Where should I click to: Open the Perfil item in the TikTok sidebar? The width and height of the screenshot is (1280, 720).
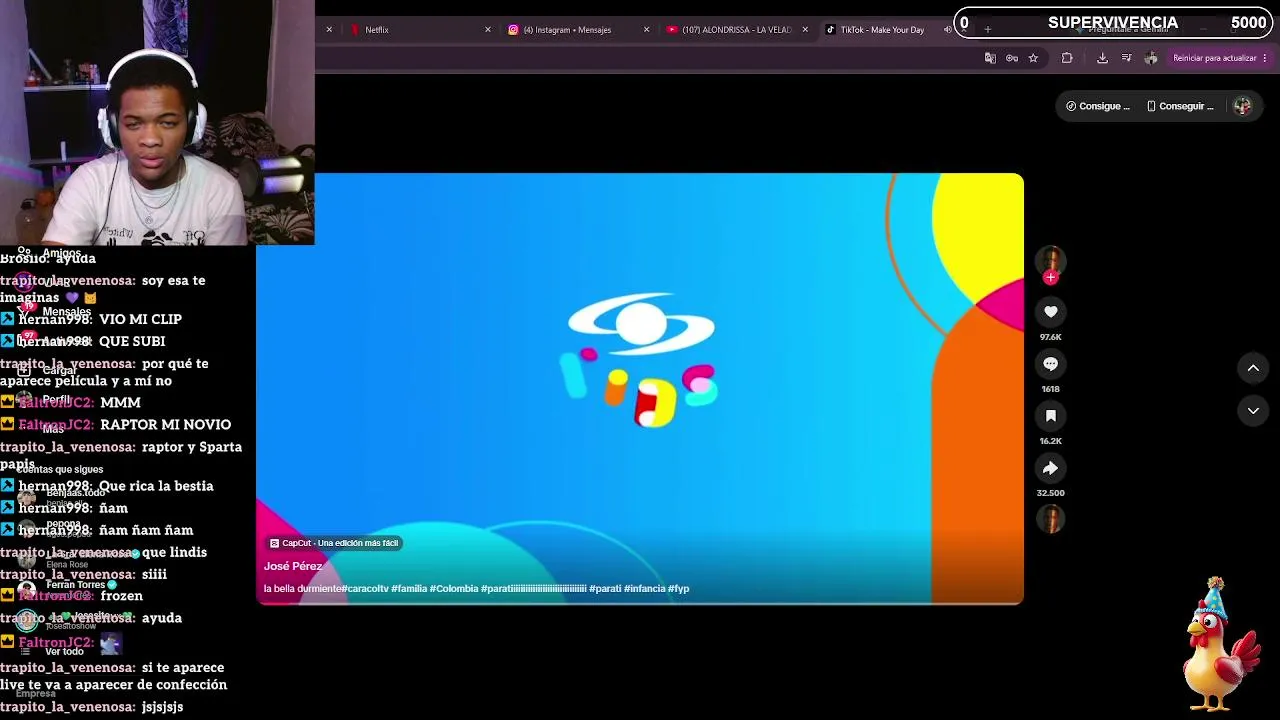56,399
